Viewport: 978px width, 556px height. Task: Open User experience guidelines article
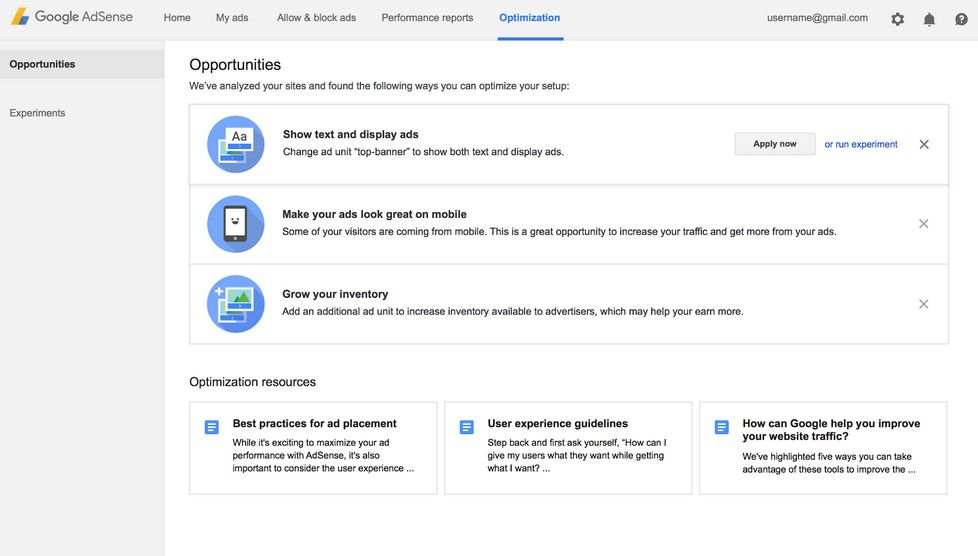568,448
